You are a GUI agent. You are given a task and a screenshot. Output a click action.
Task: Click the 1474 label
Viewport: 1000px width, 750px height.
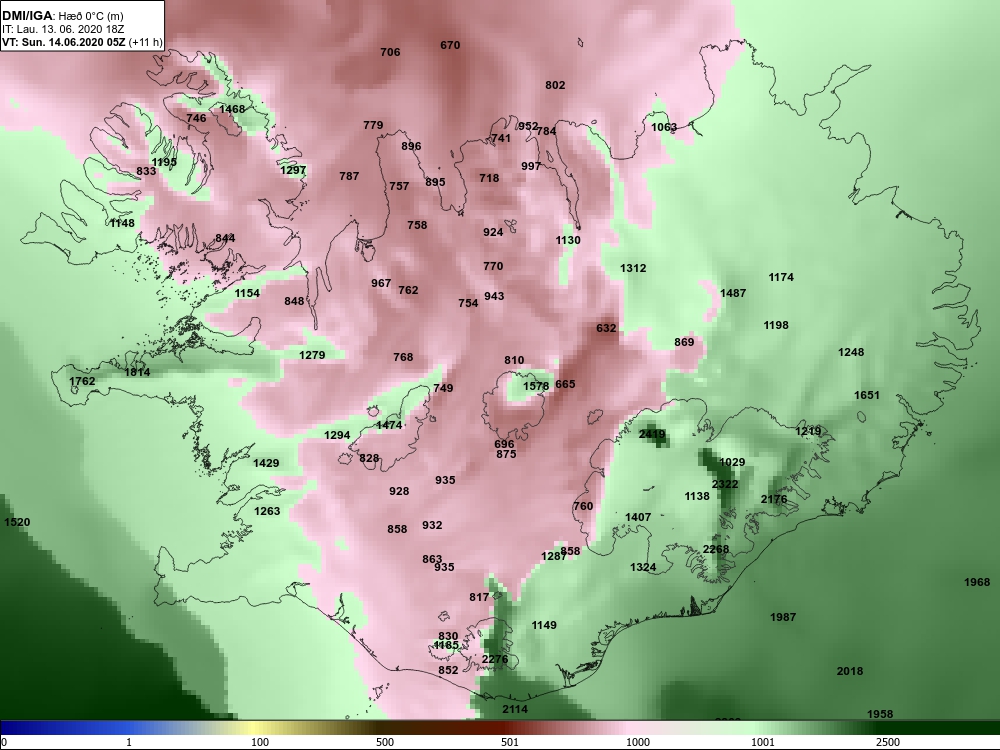pos(389,425)
